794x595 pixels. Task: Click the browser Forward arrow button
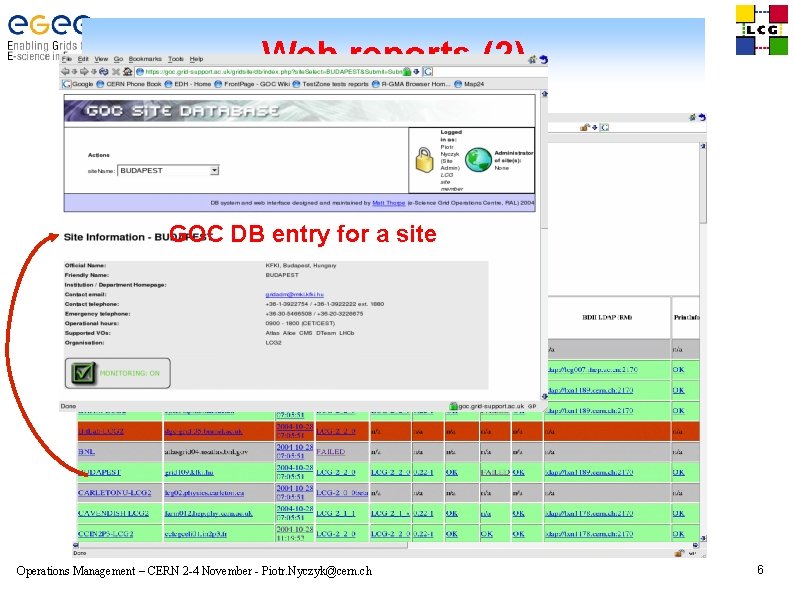pyautogui.click(x=84, y=71)
